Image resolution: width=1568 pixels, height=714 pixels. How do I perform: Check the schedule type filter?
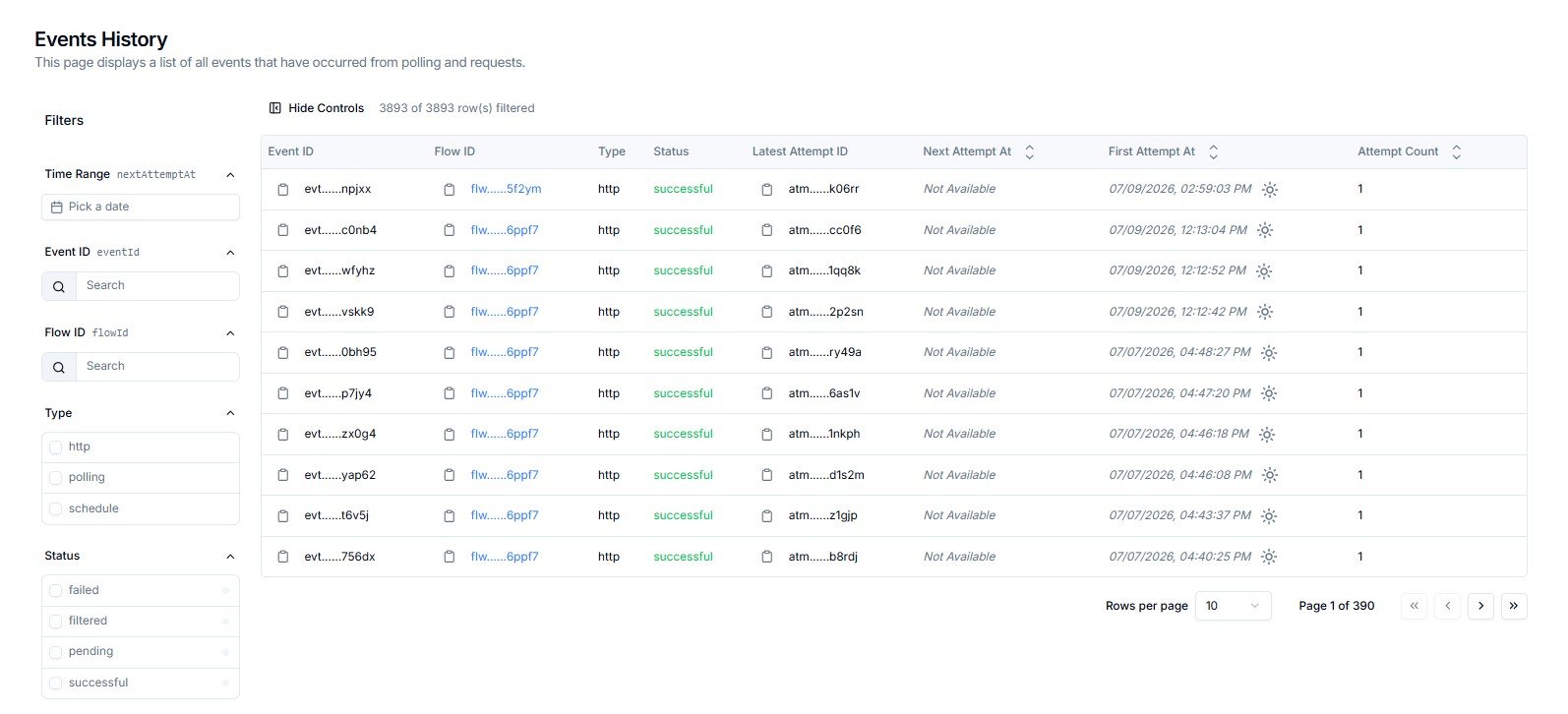(55, 509)
